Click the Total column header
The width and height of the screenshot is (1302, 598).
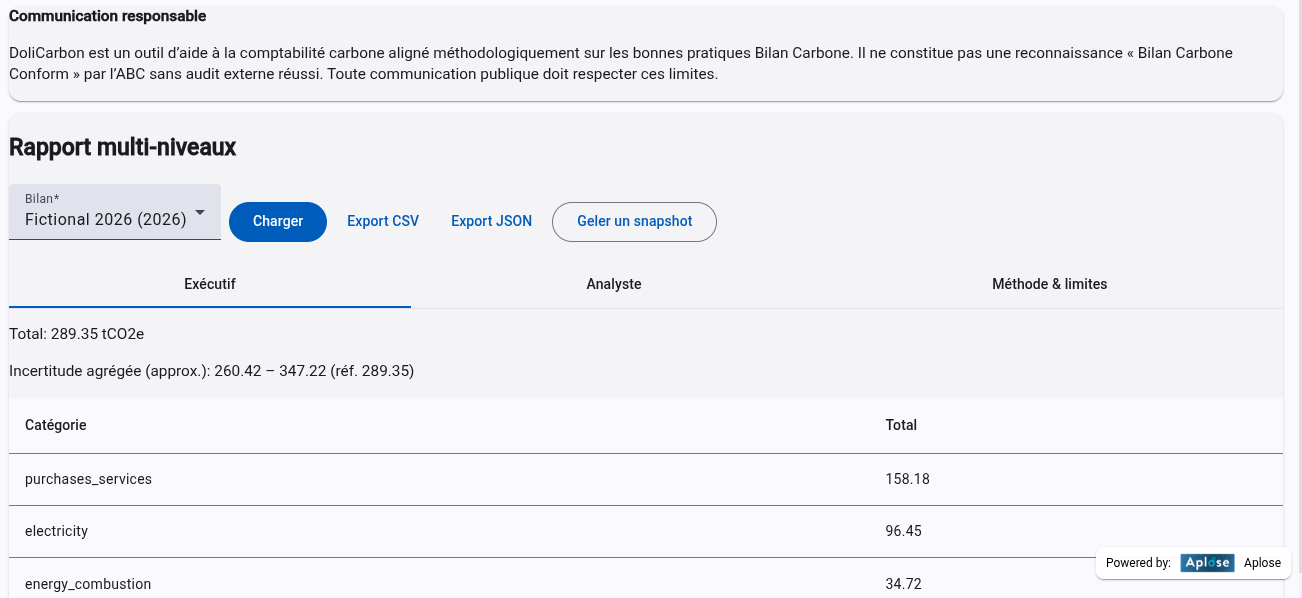(x=901, y=425)
